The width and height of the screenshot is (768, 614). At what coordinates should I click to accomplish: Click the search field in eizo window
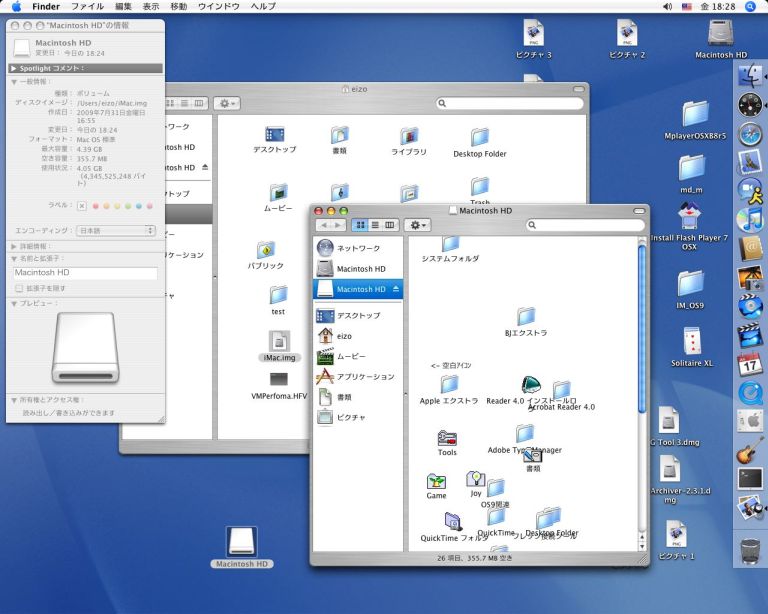[509, 103]
